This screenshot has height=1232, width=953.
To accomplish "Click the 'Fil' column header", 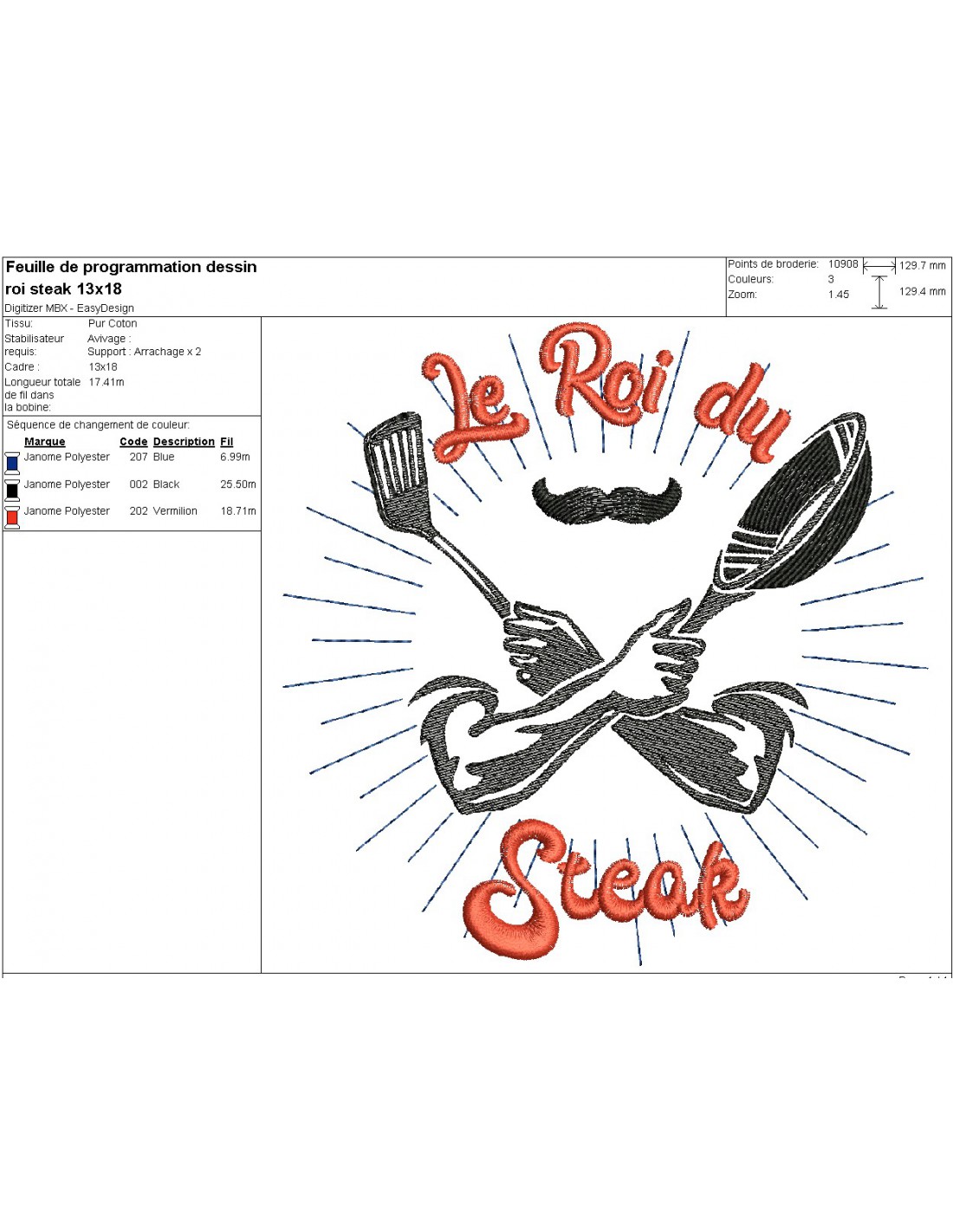I will 227,442.
